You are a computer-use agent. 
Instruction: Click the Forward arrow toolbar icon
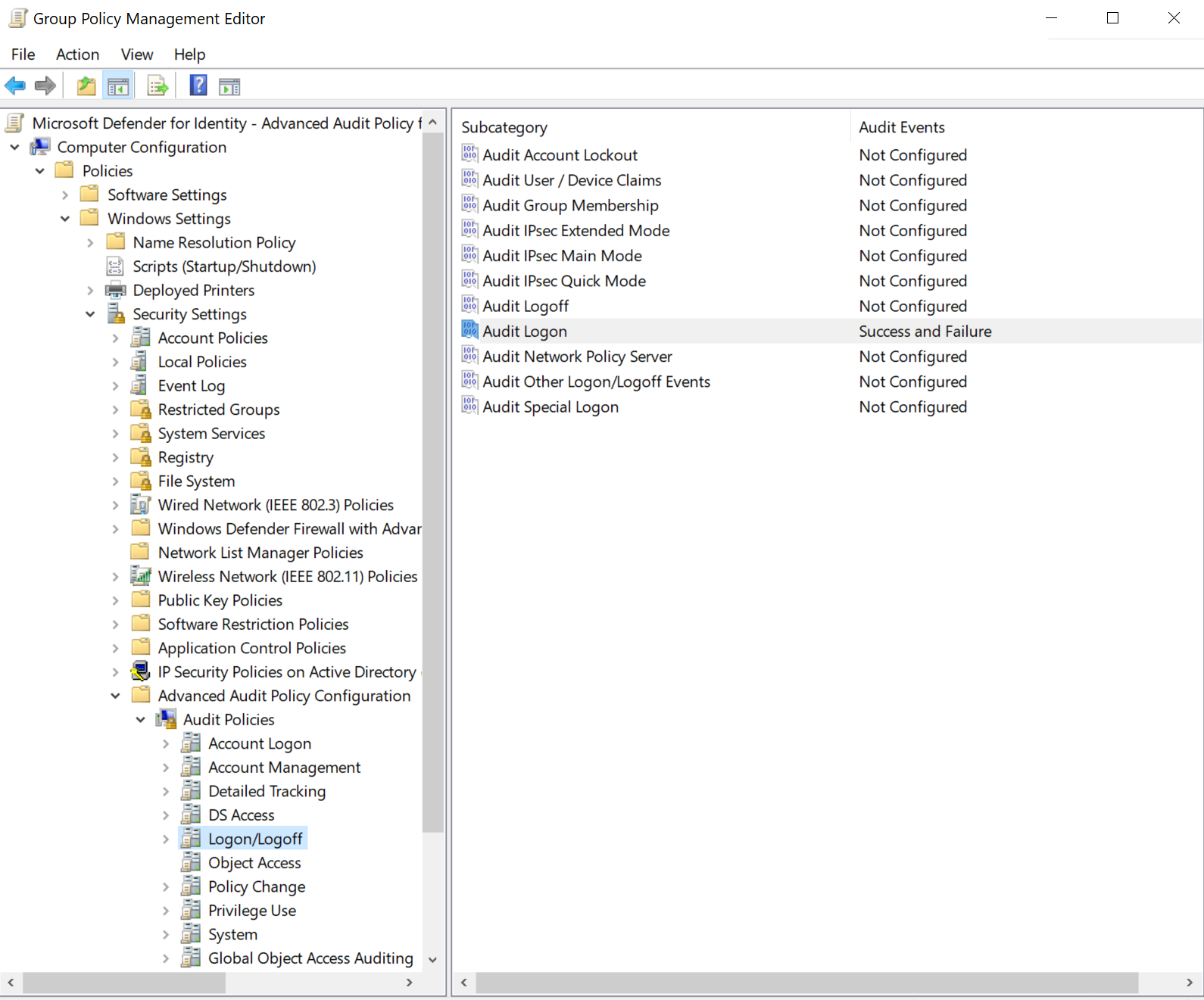coord(45,86)
